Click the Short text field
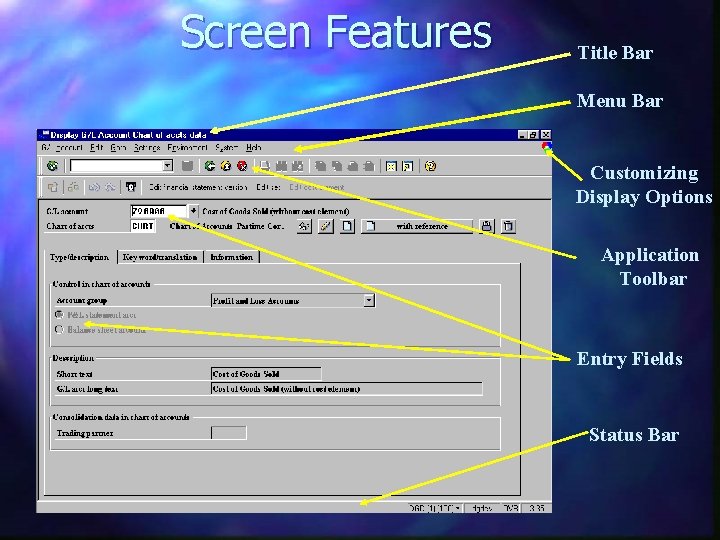The image size is (720, 540). (x=266, y=374)
